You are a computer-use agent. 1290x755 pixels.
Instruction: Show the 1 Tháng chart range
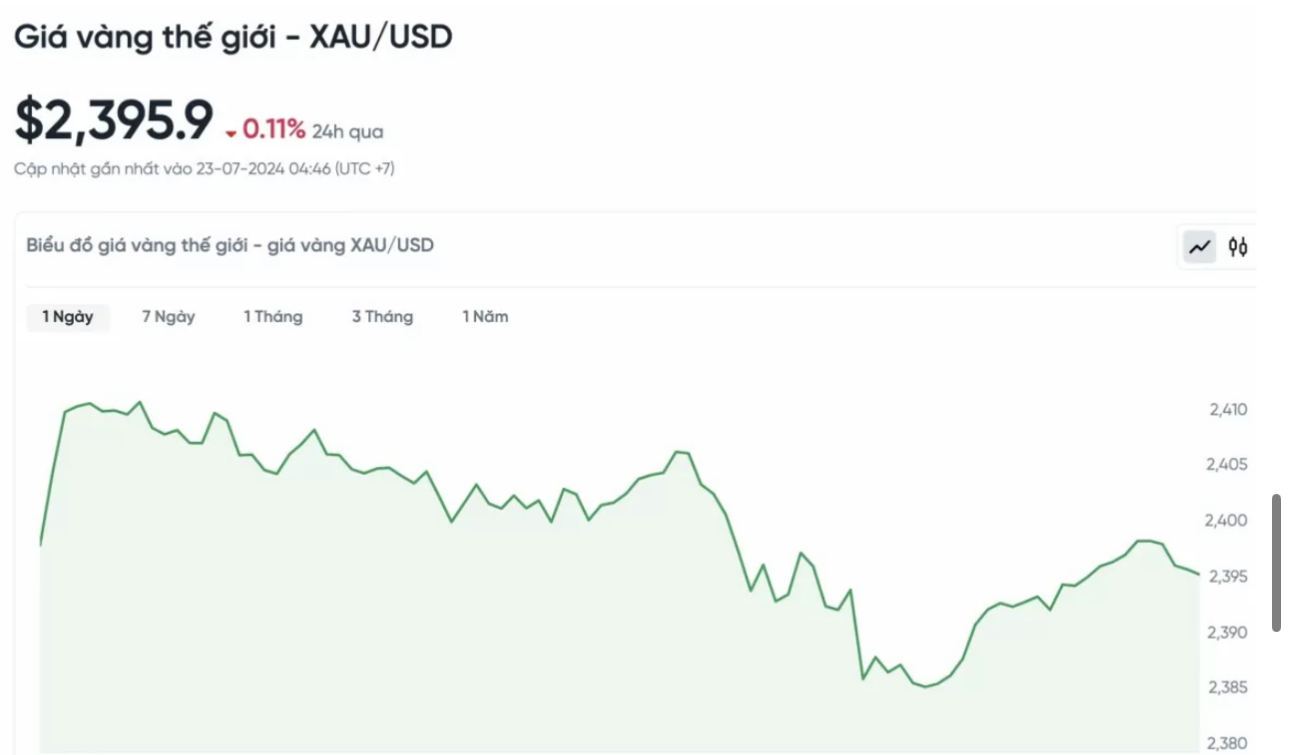[273, 317]
